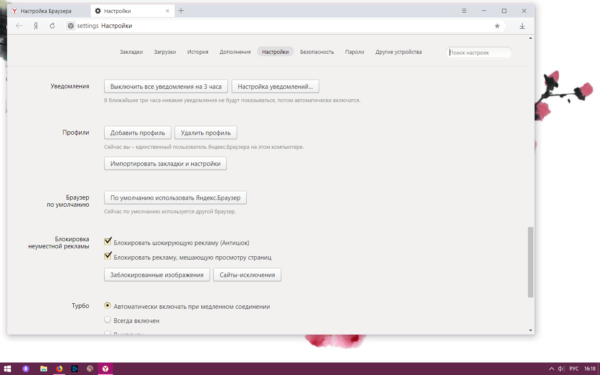Bookmark the page with the star icon
Image resolution: width=600 pixels, height=375 pixels.
click(497, 26)
